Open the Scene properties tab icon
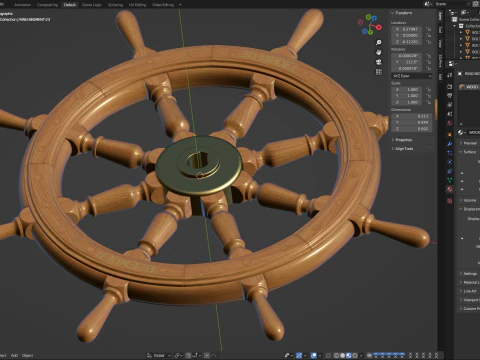This screenshot has height=360, width=480. tap(450, 114)
